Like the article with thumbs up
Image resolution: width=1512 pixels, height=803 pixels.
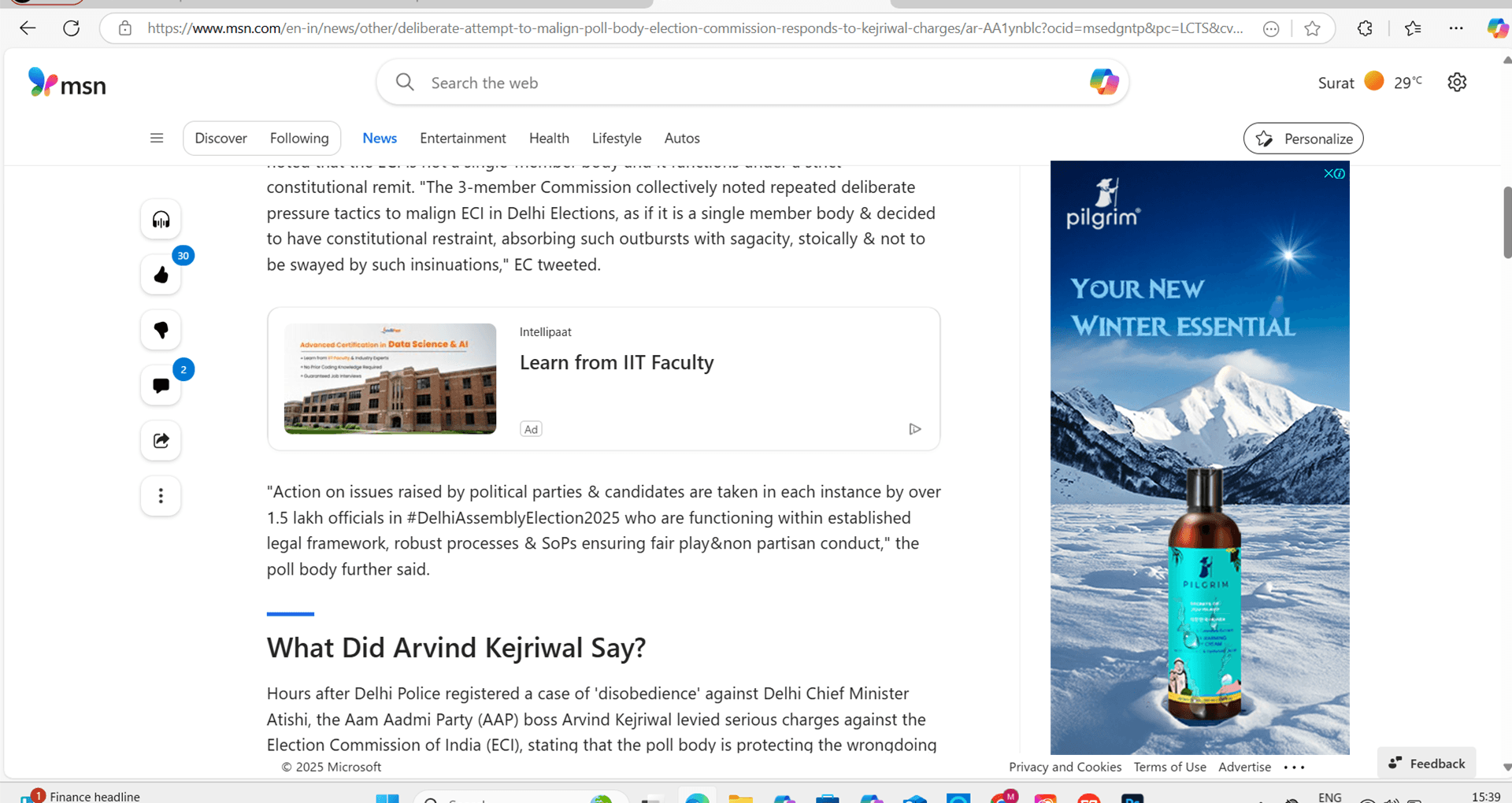161,275
